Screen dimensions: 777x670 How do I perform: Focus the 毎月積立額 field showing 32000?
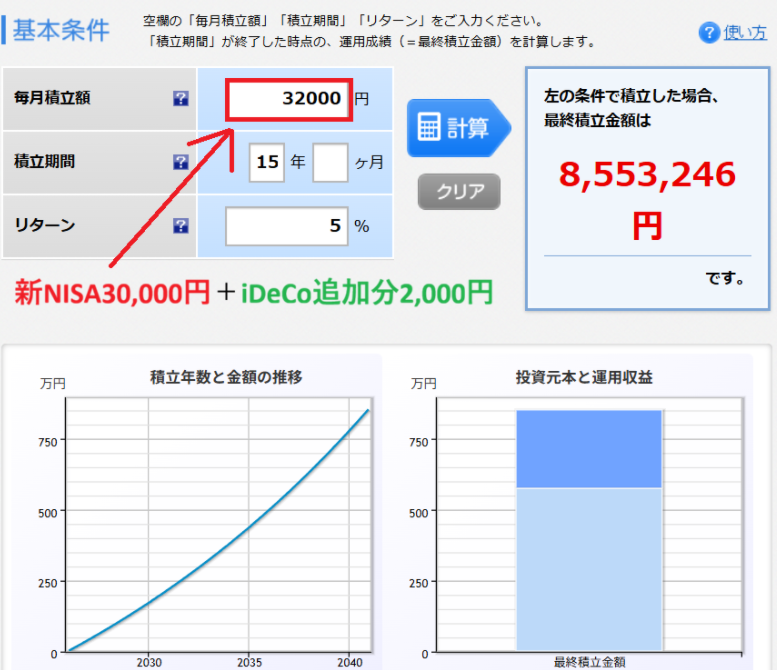289,99
